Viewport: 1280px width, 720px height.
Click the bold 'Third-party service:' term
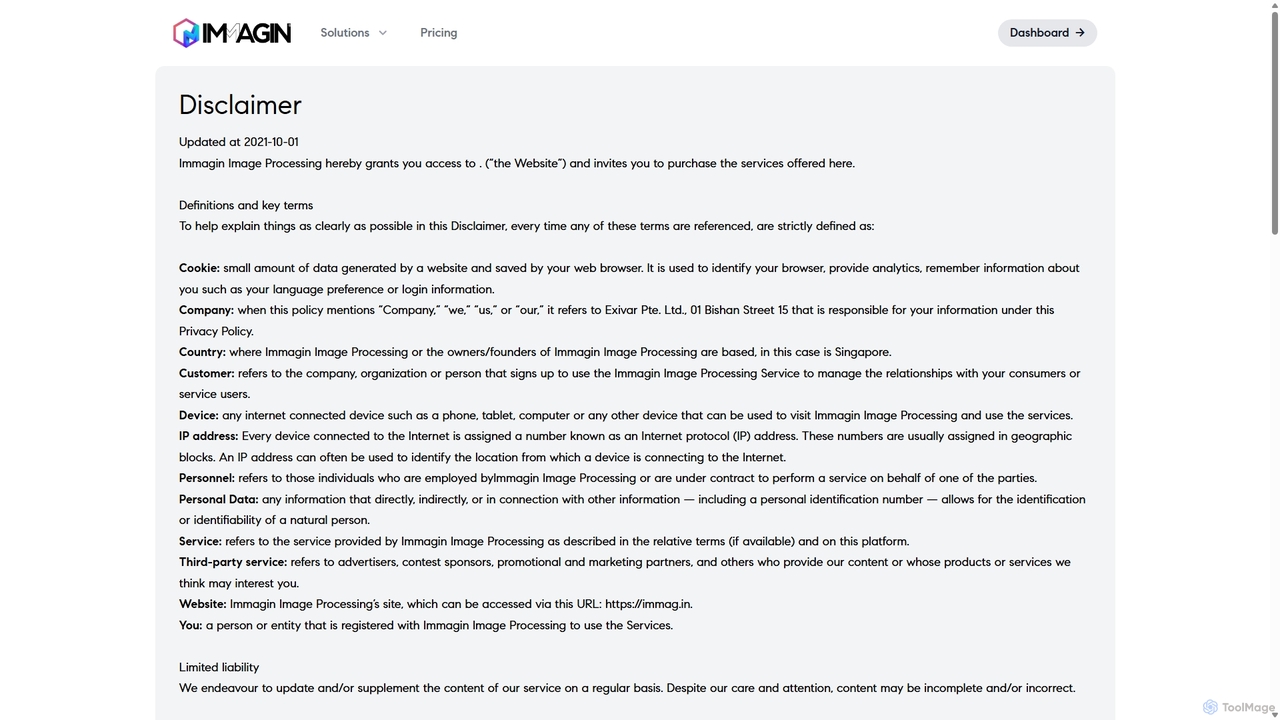coord(233,562)
